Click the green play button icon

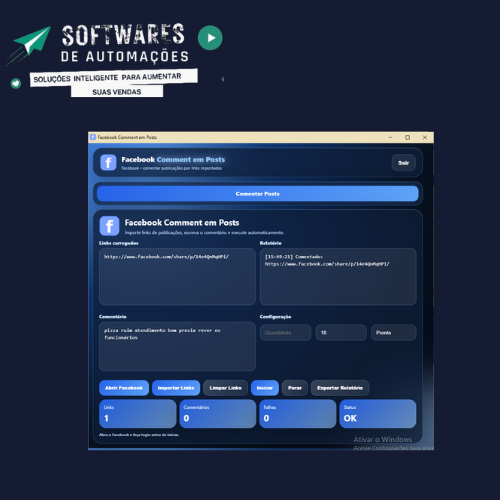tap(210, 38)
